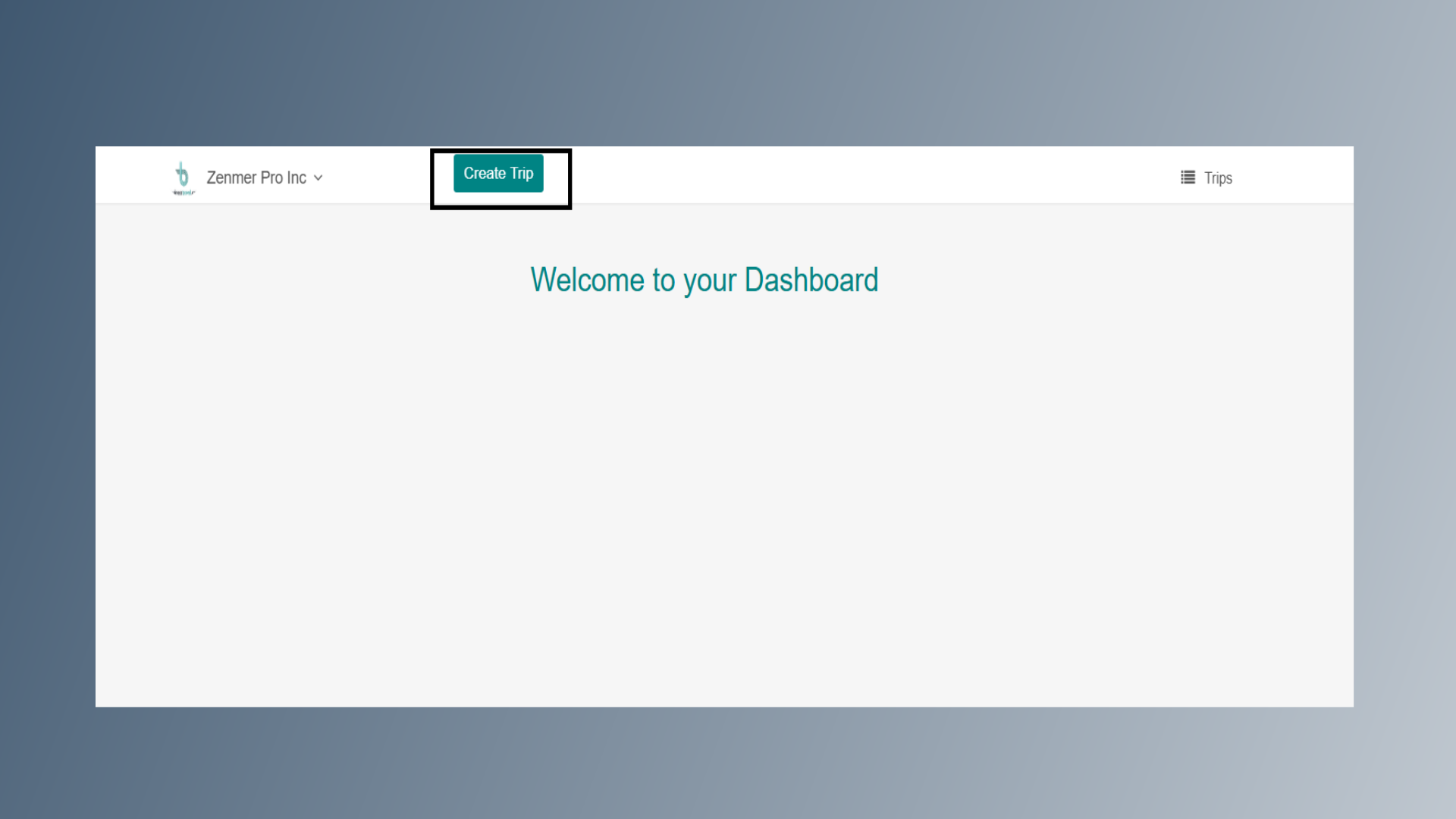This screenshot has height=819, width=1456.
Task: Toggle the Zenmer Pro Inc organization switcher
Action: coord(264,177)
